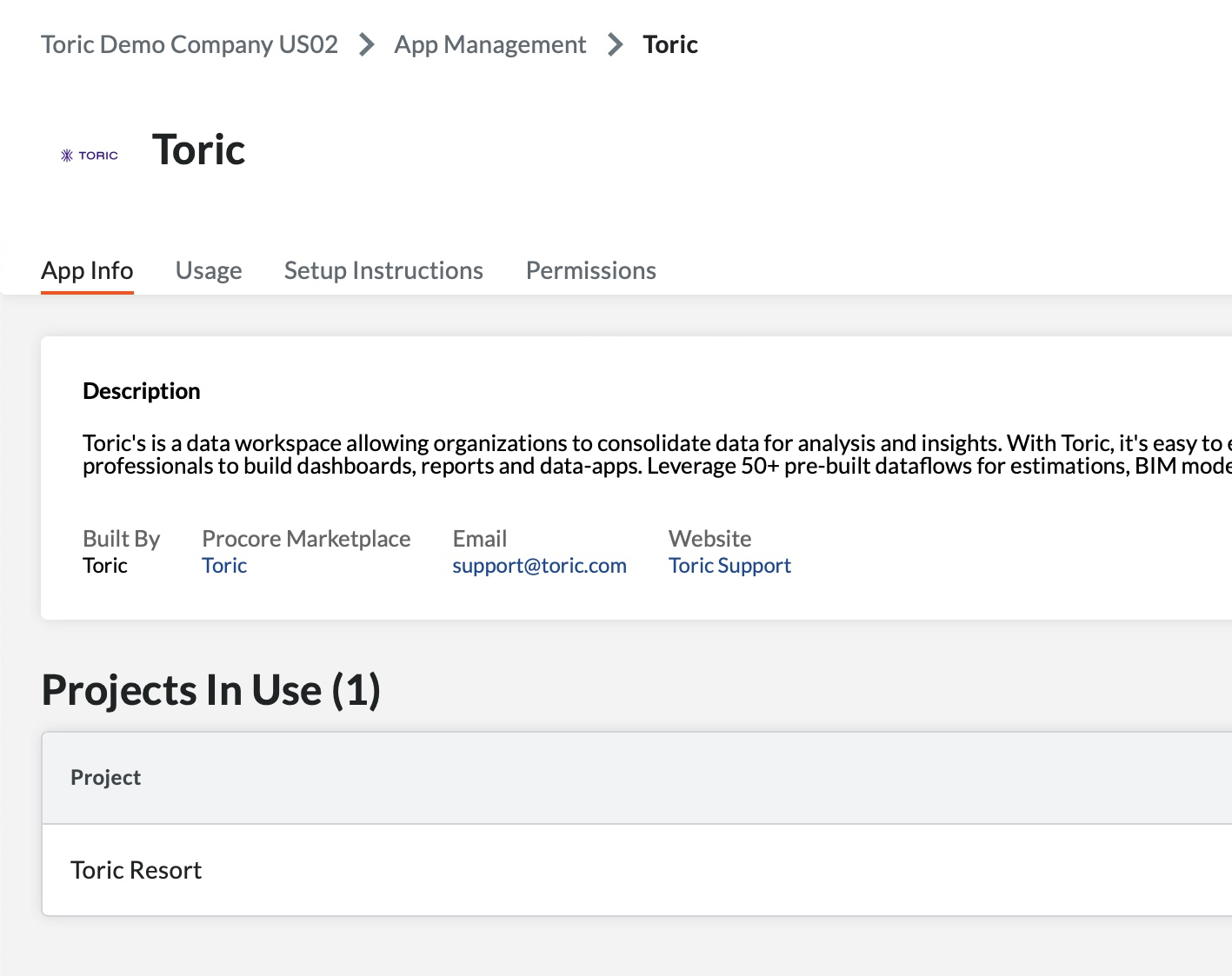This screenshot has height=976, width=1232.
Task: Click chevron after App Management
Action: click(x=616, y=44)
